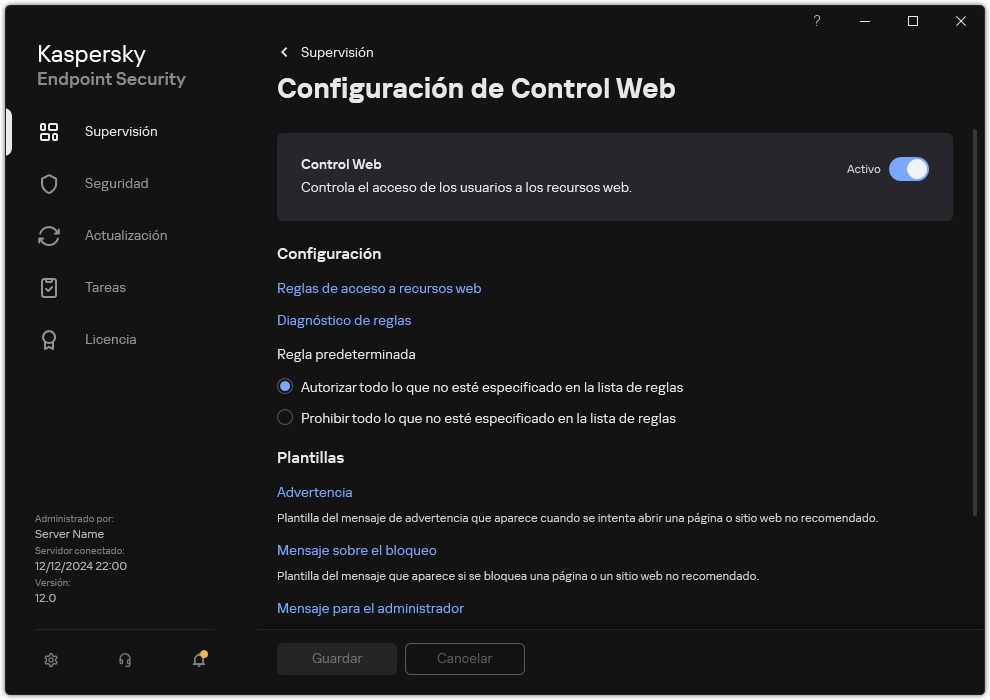Edit the Advertencia message template
This screenshot has height=700, width=990.
click(314, 492)
